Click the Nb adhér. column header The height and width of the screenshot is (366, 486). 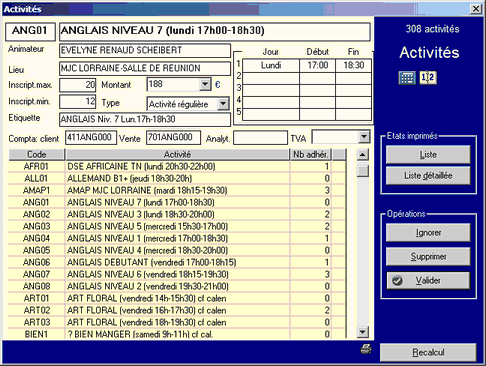click(x=311, y=154)
